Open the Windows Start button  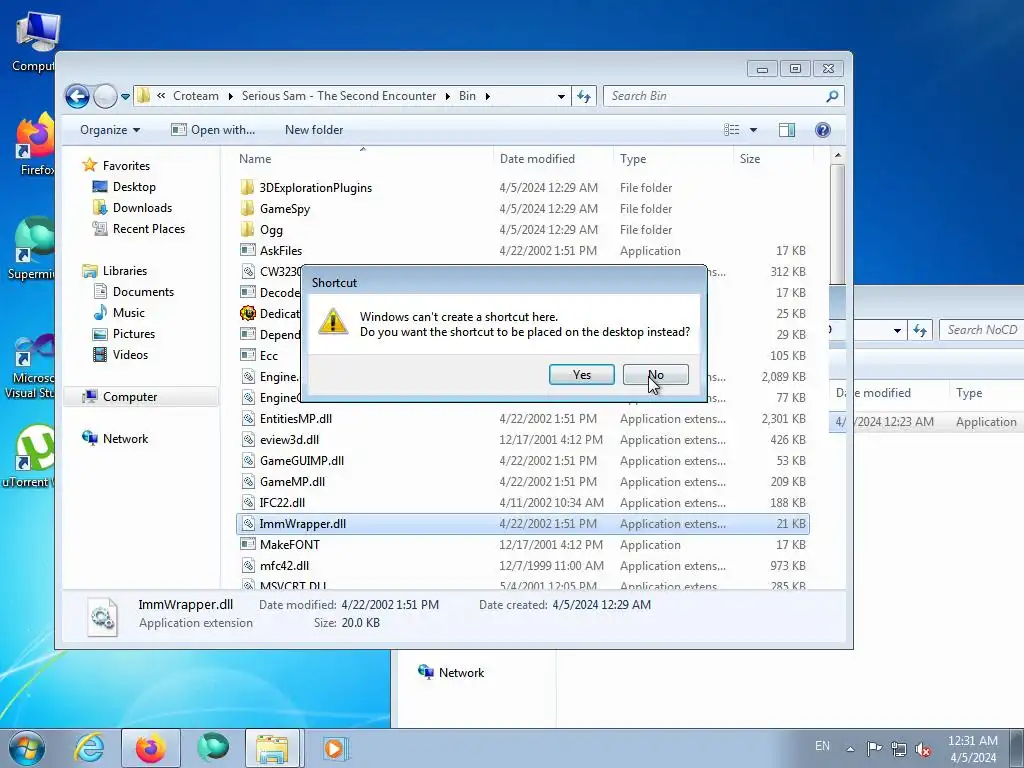click(26, 748)
